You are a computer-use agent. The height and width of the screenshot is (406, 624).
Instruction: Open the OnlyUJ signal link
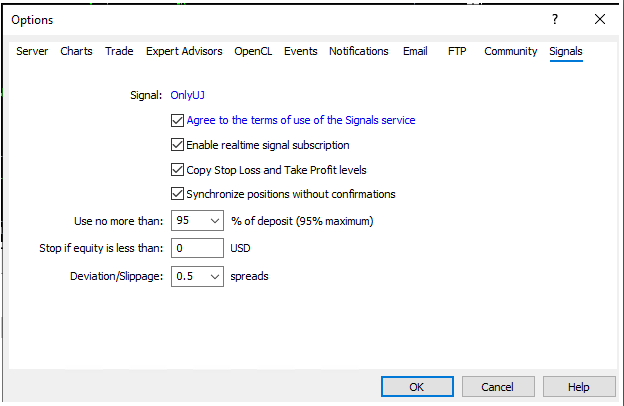[187, 95]
